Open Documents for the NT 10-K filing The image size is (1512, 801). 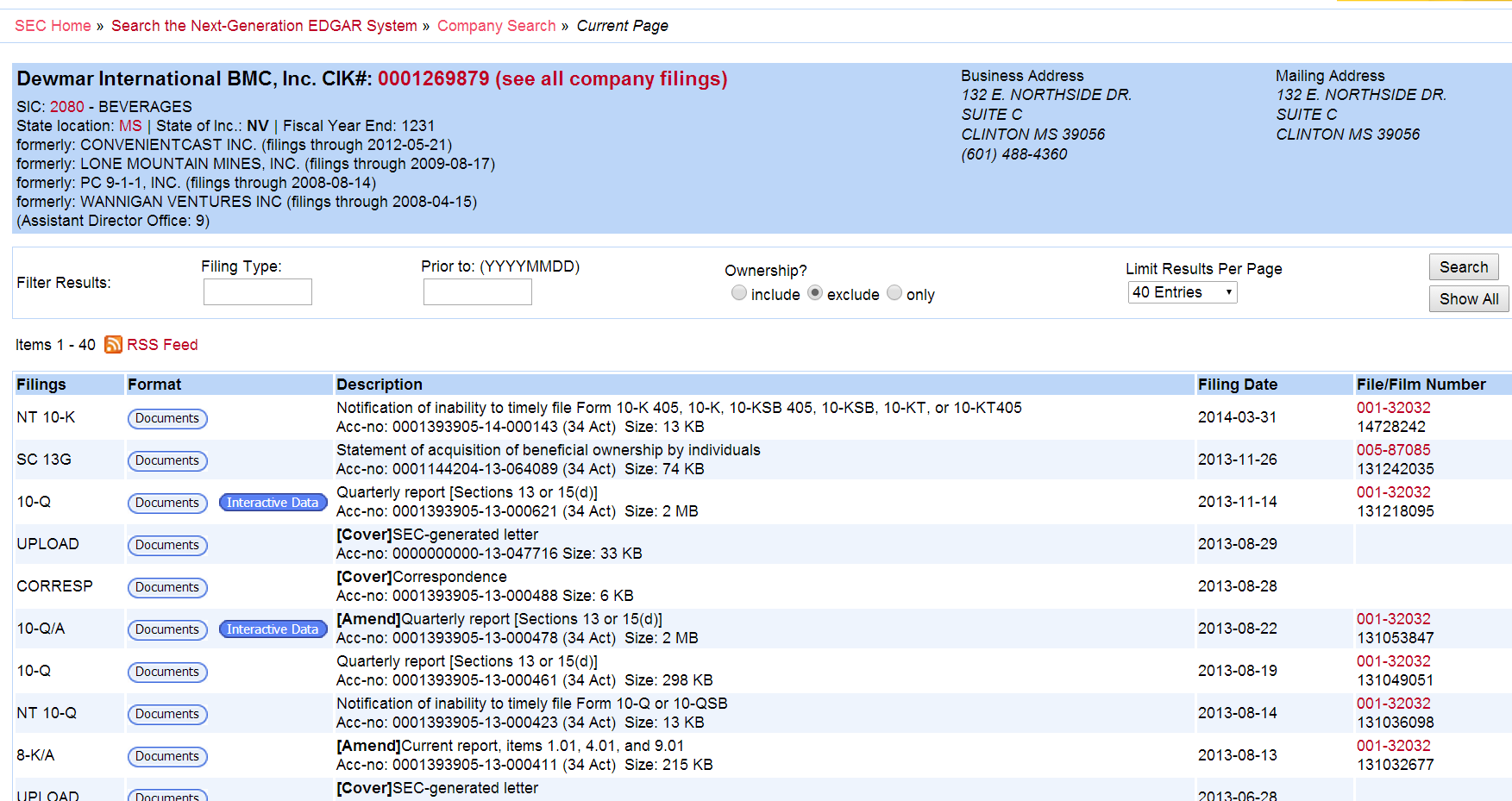pos(167,418)
